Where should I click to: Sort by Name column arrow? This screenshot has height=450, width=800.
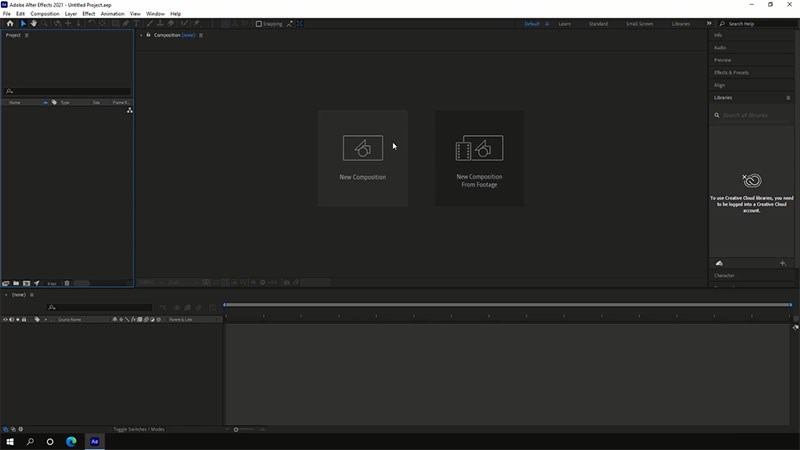coord(45,102)
